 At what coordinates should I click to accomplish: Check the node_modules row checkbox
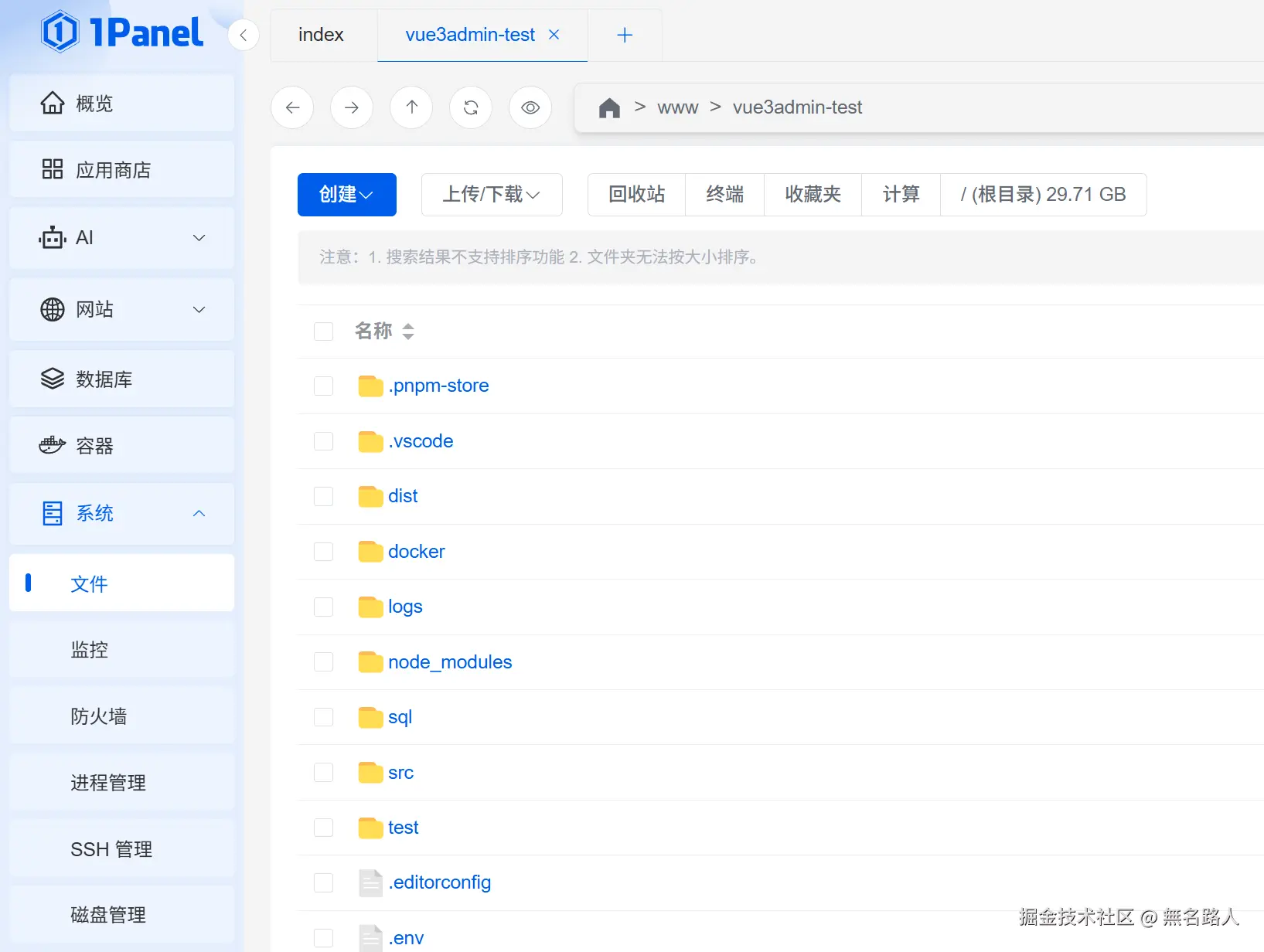click(x=324, y=662)
